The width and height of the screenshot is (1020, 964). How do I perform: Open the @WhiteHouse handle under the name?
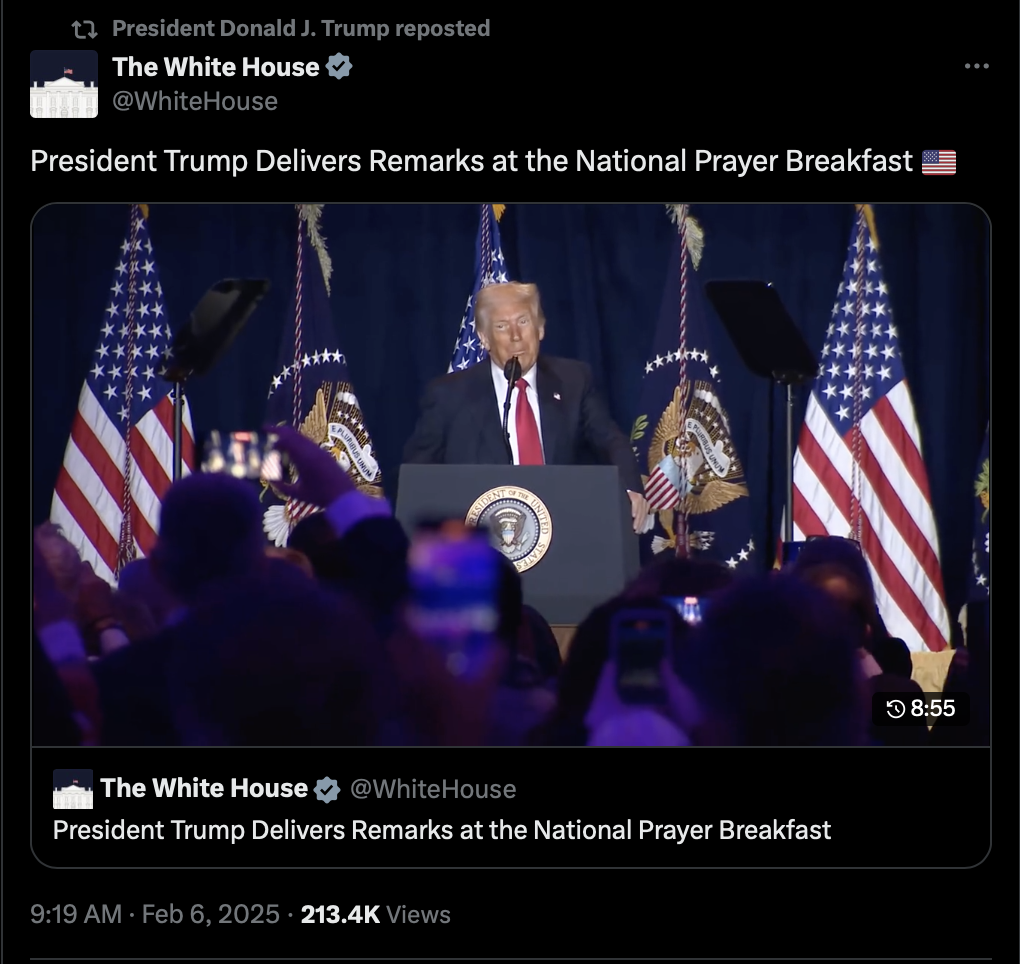click(195, 101)
